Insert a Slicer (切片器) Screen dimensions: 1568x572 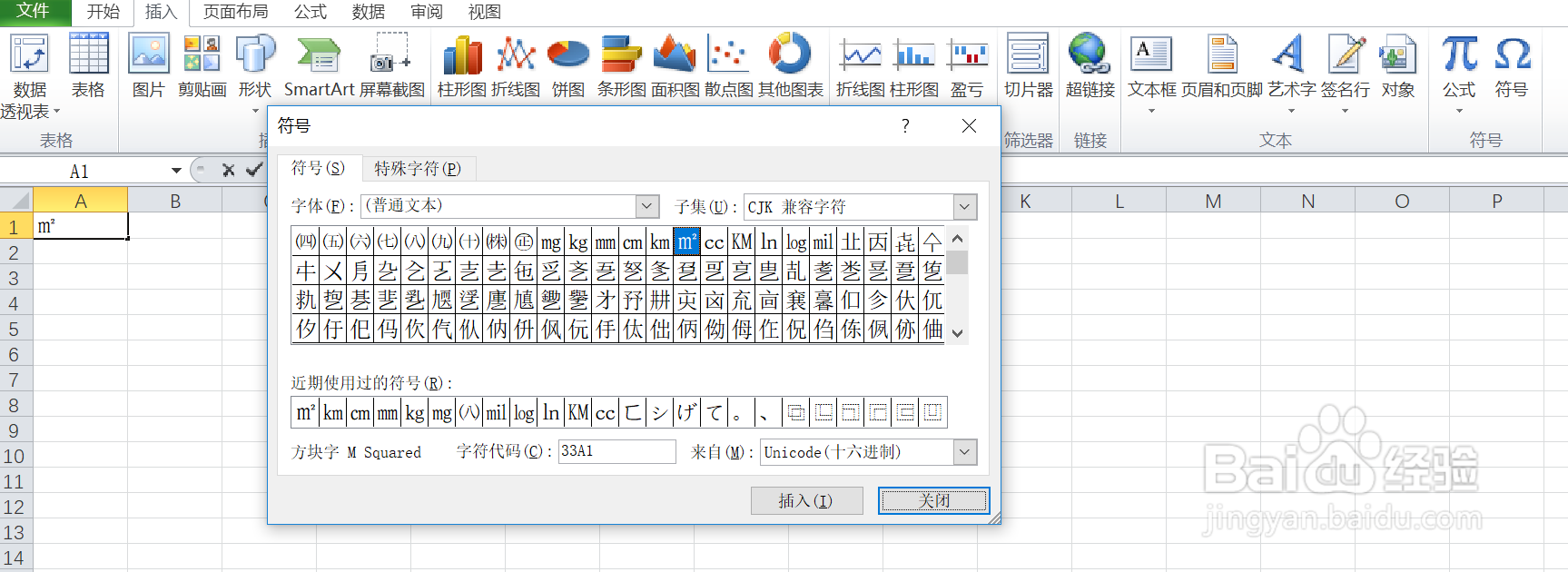point(1028,65)
